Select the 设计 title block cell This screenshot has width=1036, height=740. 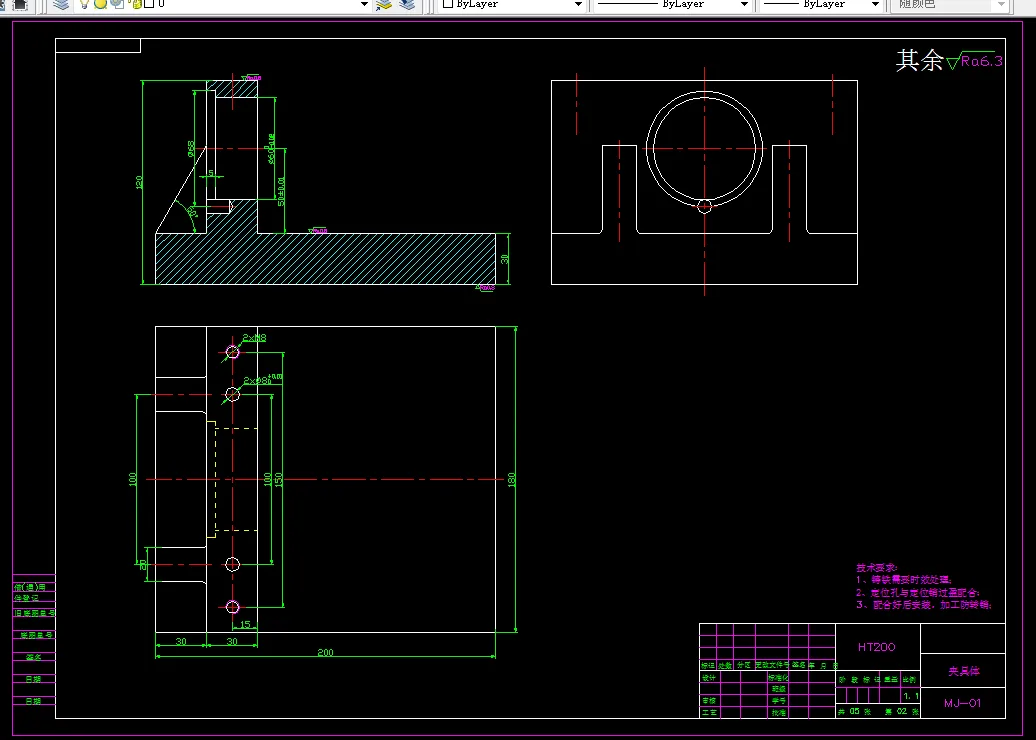click(708, 677)
